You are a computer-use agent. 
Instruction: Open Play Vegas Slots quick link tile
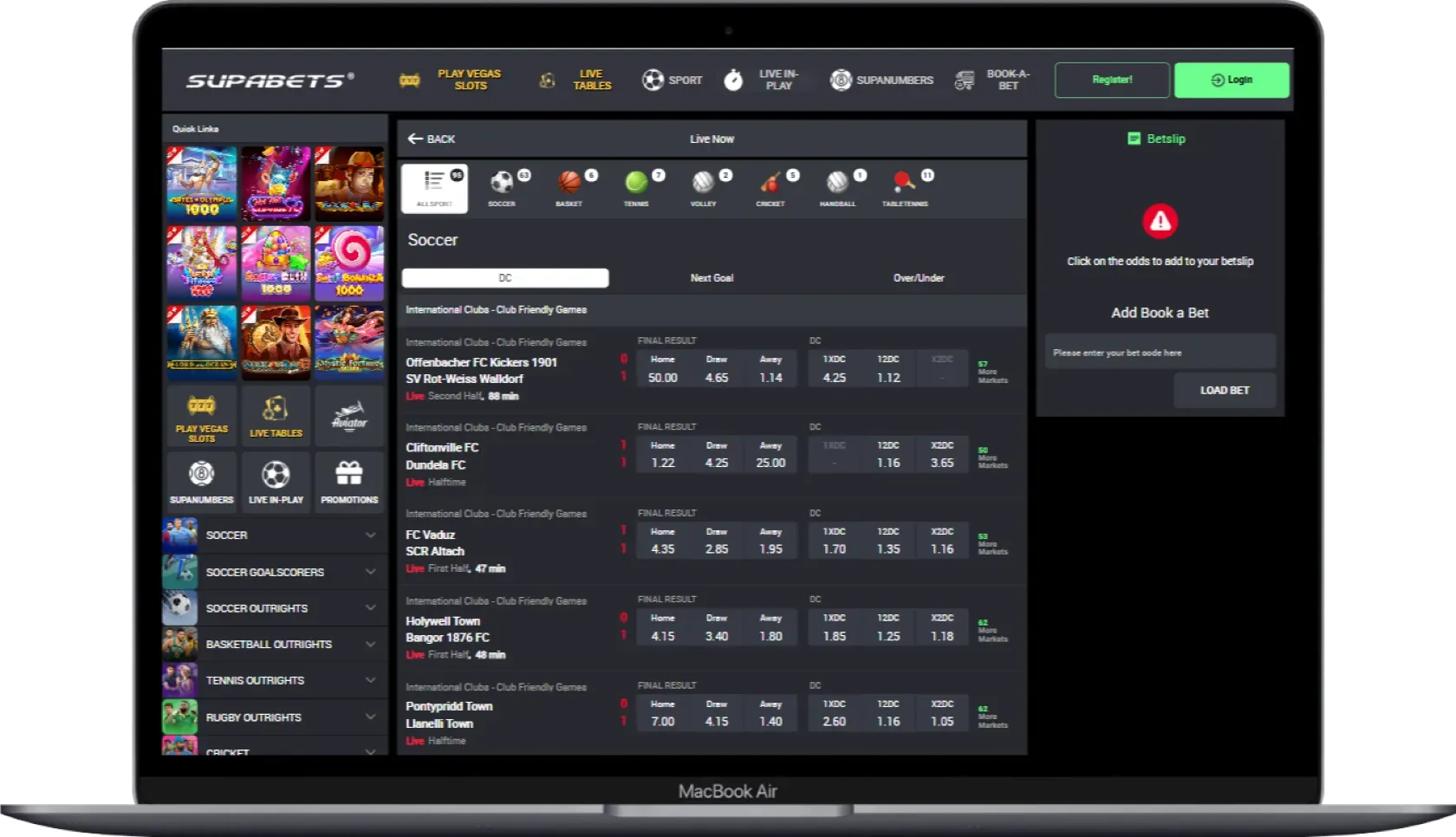coord(202,417)
